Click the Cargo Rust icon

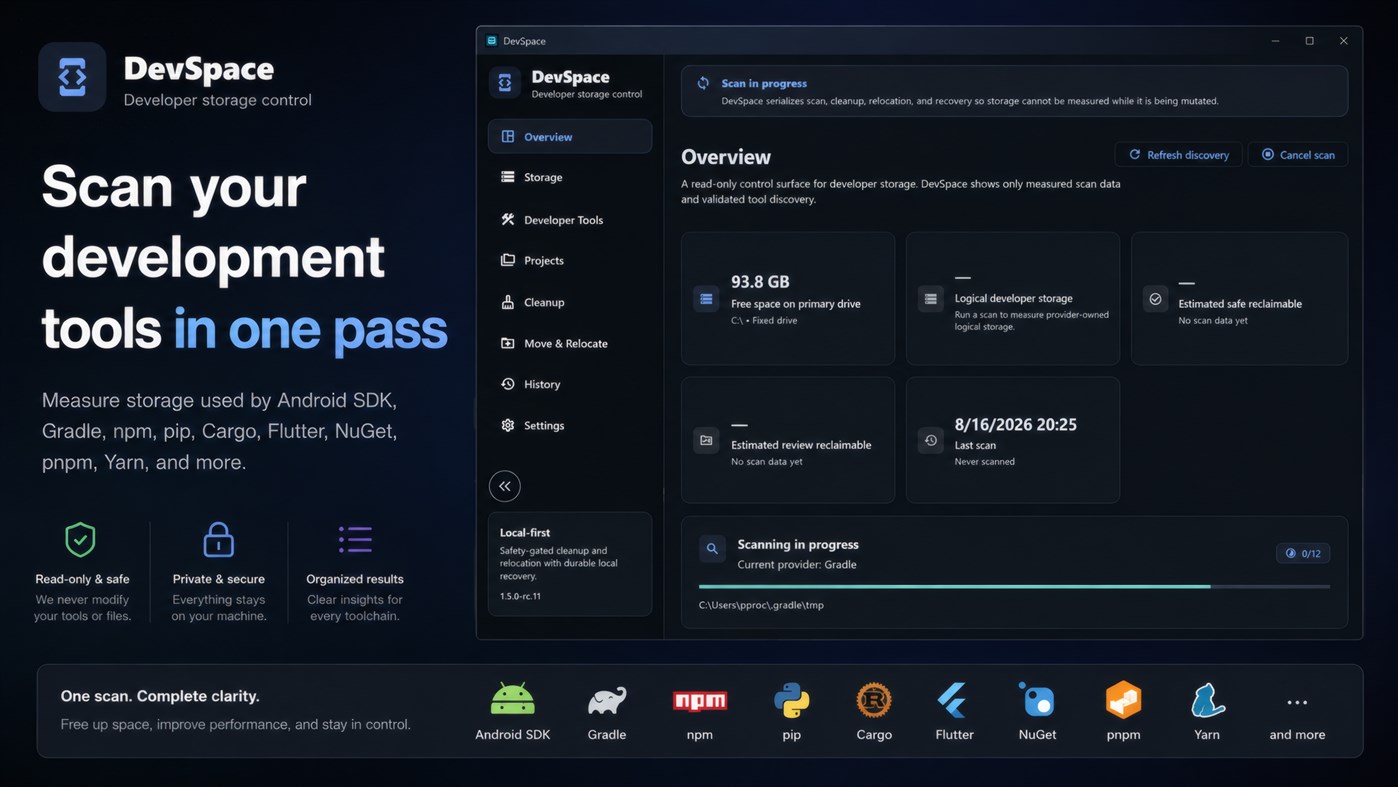point(874,701)
